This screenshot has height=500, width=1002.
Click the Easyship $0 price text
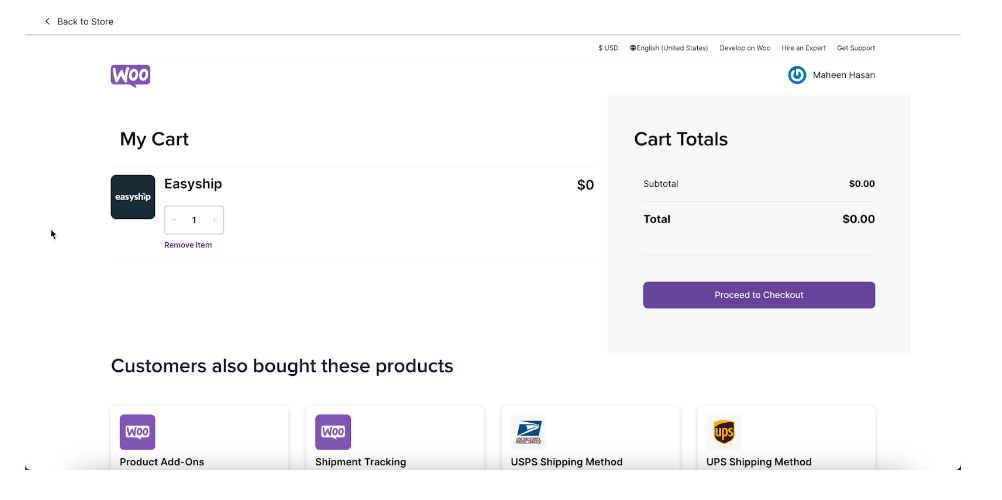(585, 185)
